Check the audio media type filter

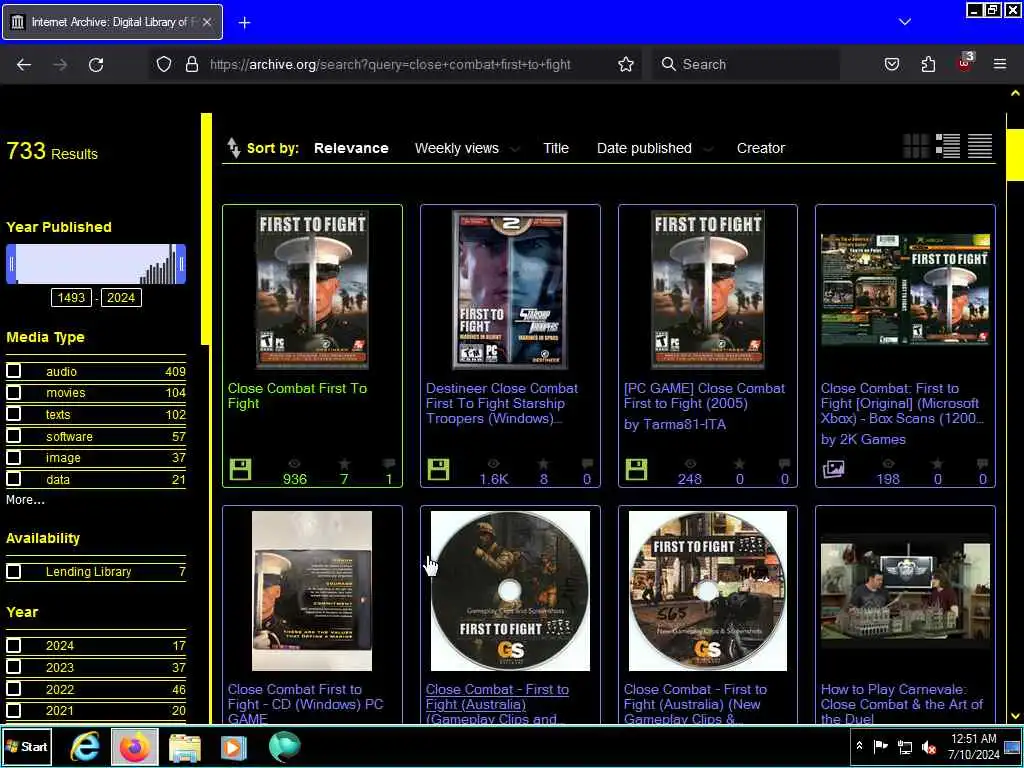[x=14, y=371]
